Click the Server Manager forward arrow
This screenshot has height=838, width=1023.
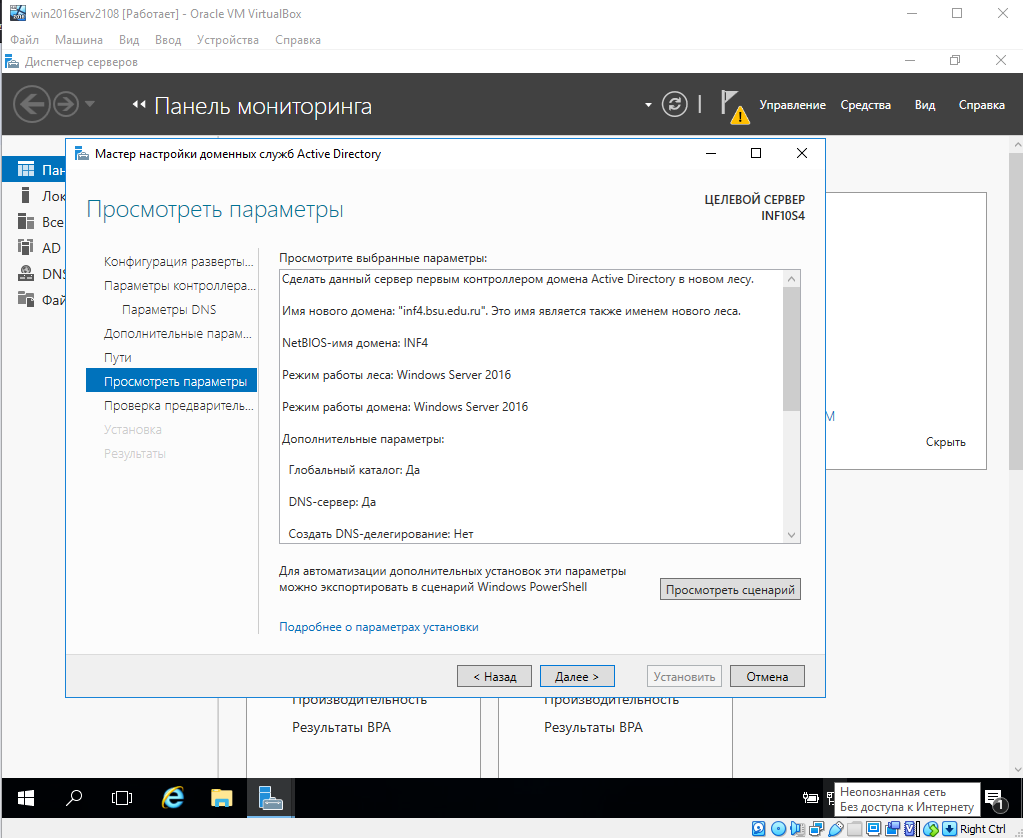click(x=66, y=104)
